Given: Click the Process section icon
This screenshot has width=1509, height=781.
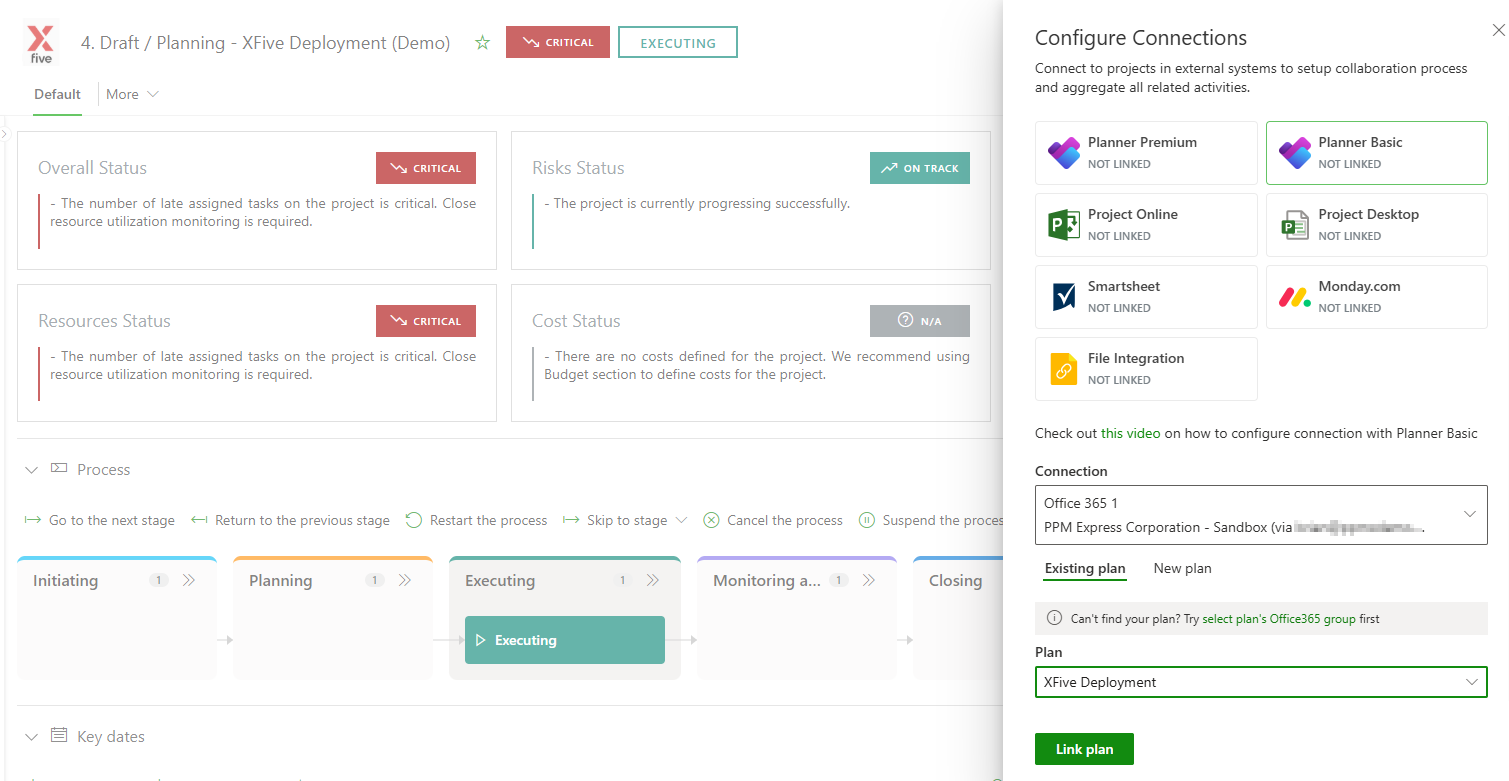Looking at the screenshot, I should [59, 468].
